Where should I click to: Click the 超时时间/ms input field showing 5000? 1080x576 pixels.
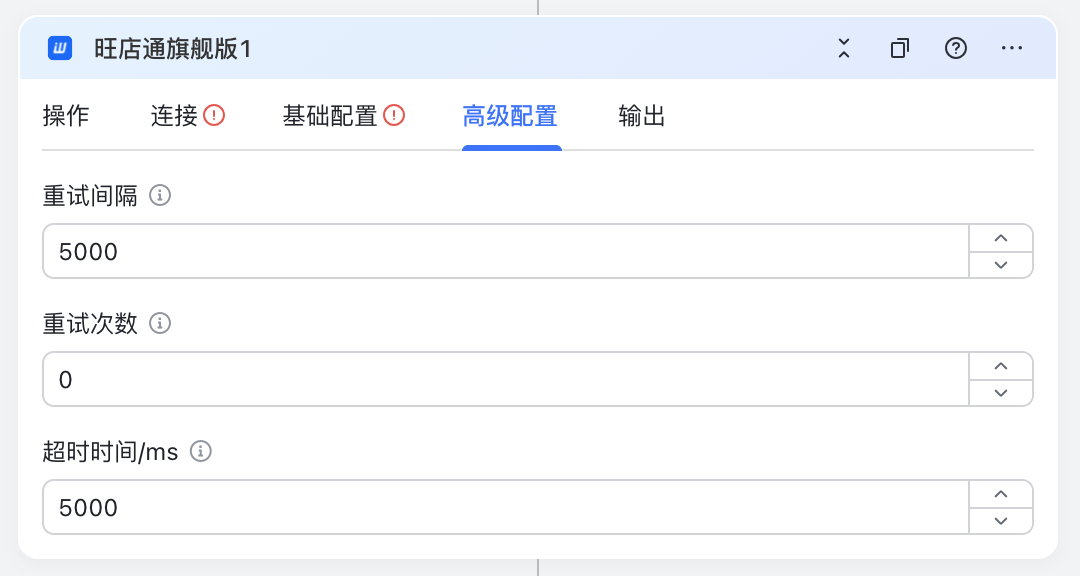tap(506, 507)
